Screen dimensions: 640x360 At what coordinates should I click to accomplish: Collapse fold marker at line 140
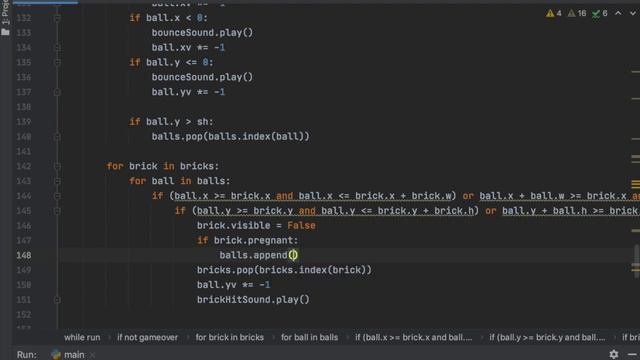click(x=57, y=137)
